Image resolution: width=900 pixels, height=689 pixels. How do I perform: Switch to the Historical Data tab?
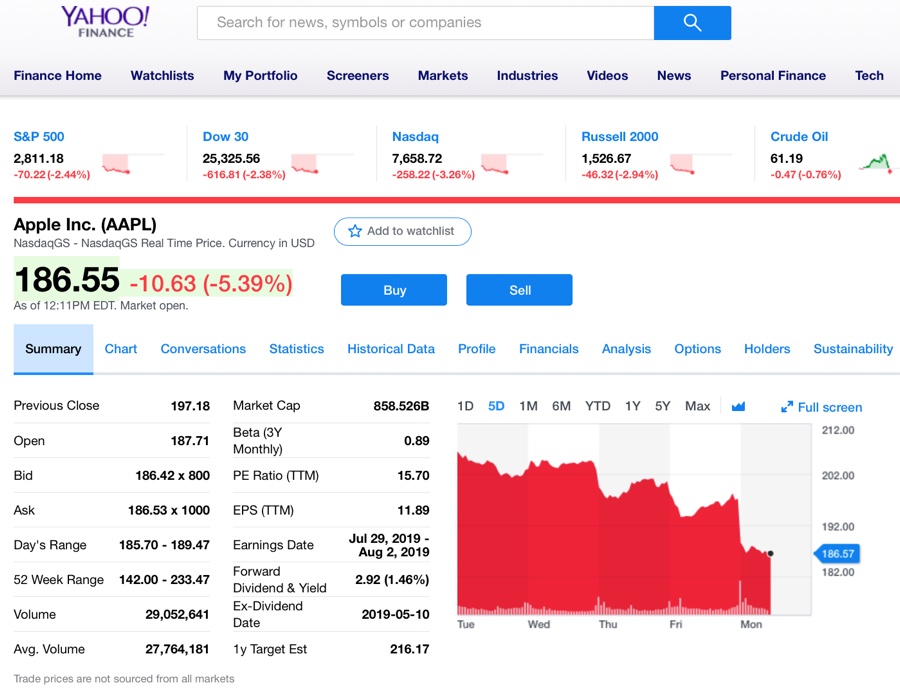point(391,349)
